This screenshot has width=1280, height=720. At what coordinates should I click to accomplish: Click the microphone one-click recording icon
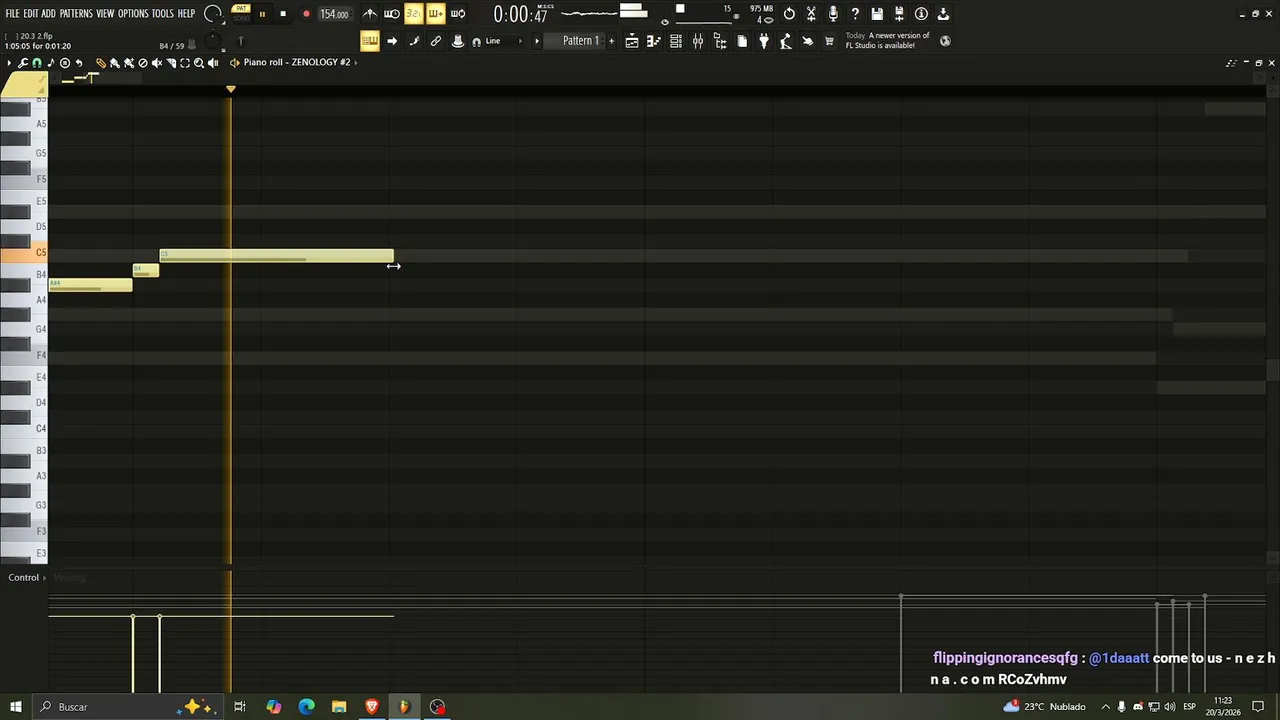833,14
